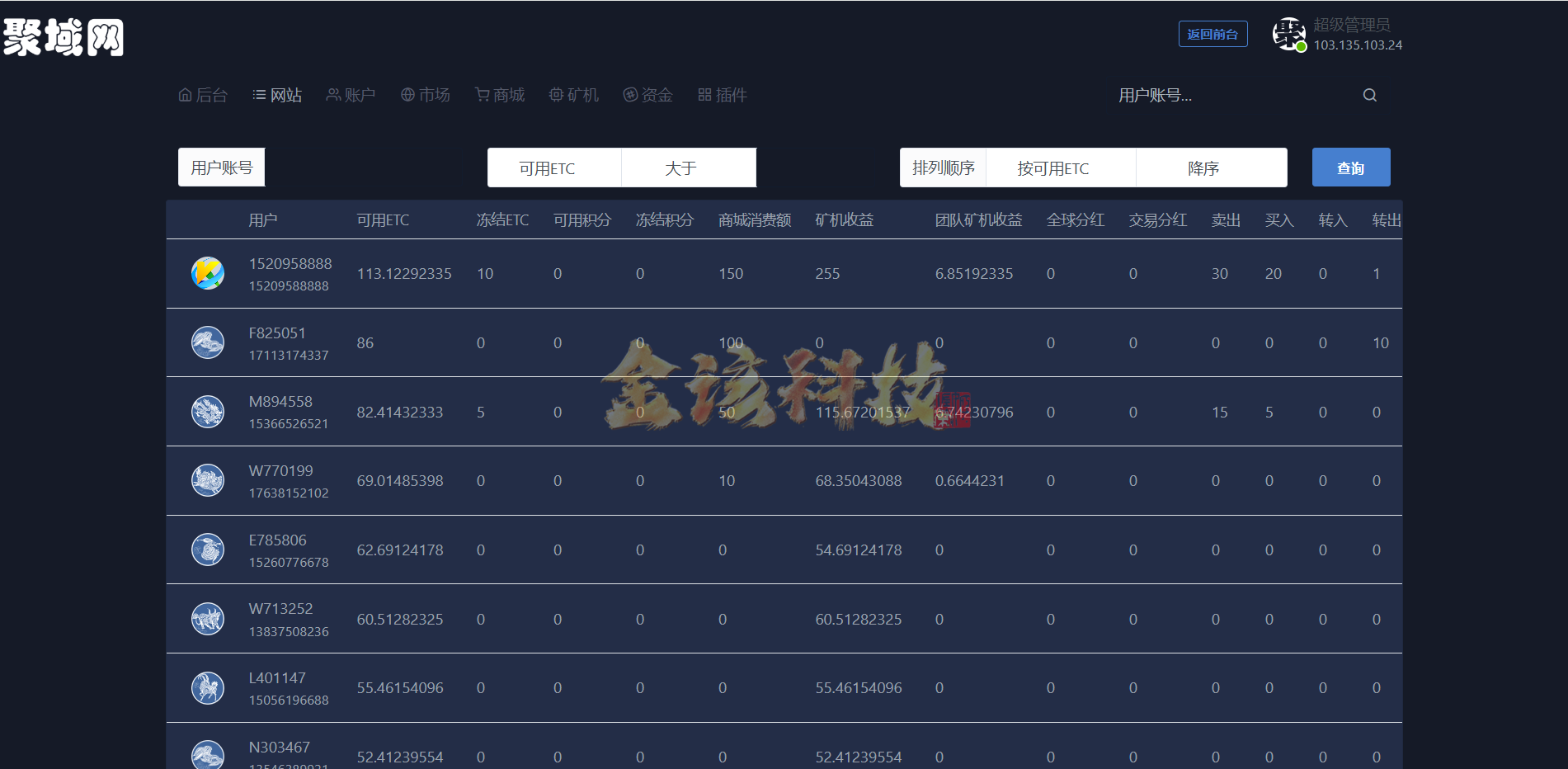Open the 后台 home section

[x=203, y=95]
